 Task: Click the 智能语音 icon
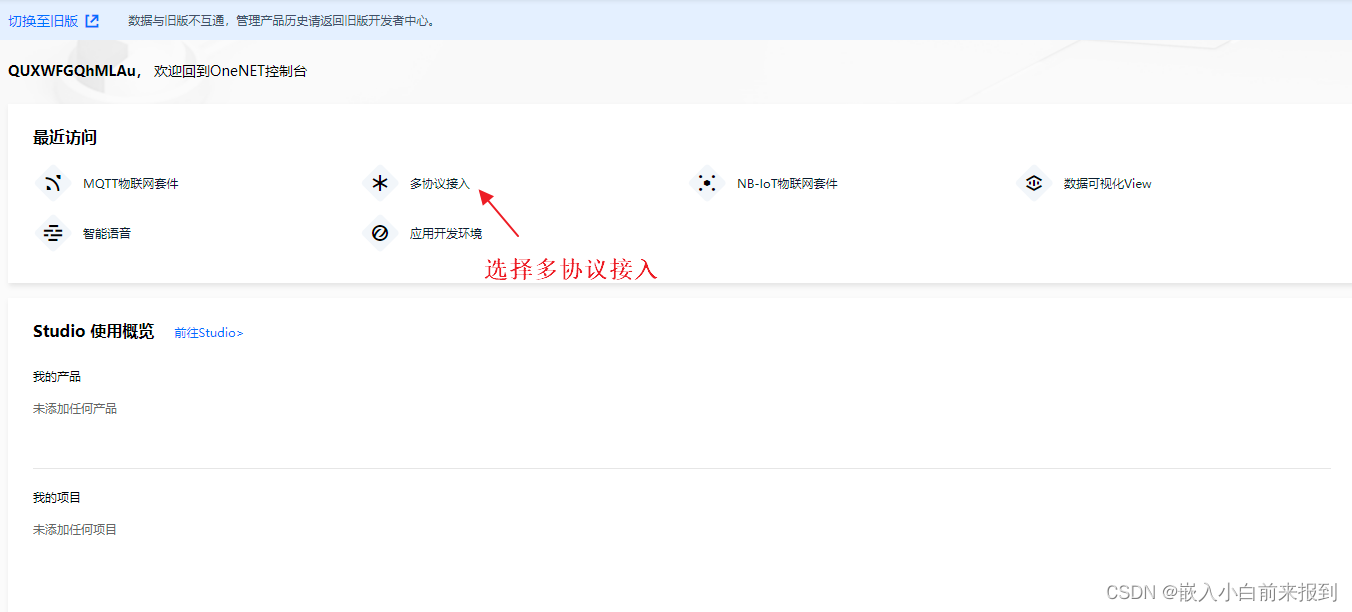[x=53, y=234]
